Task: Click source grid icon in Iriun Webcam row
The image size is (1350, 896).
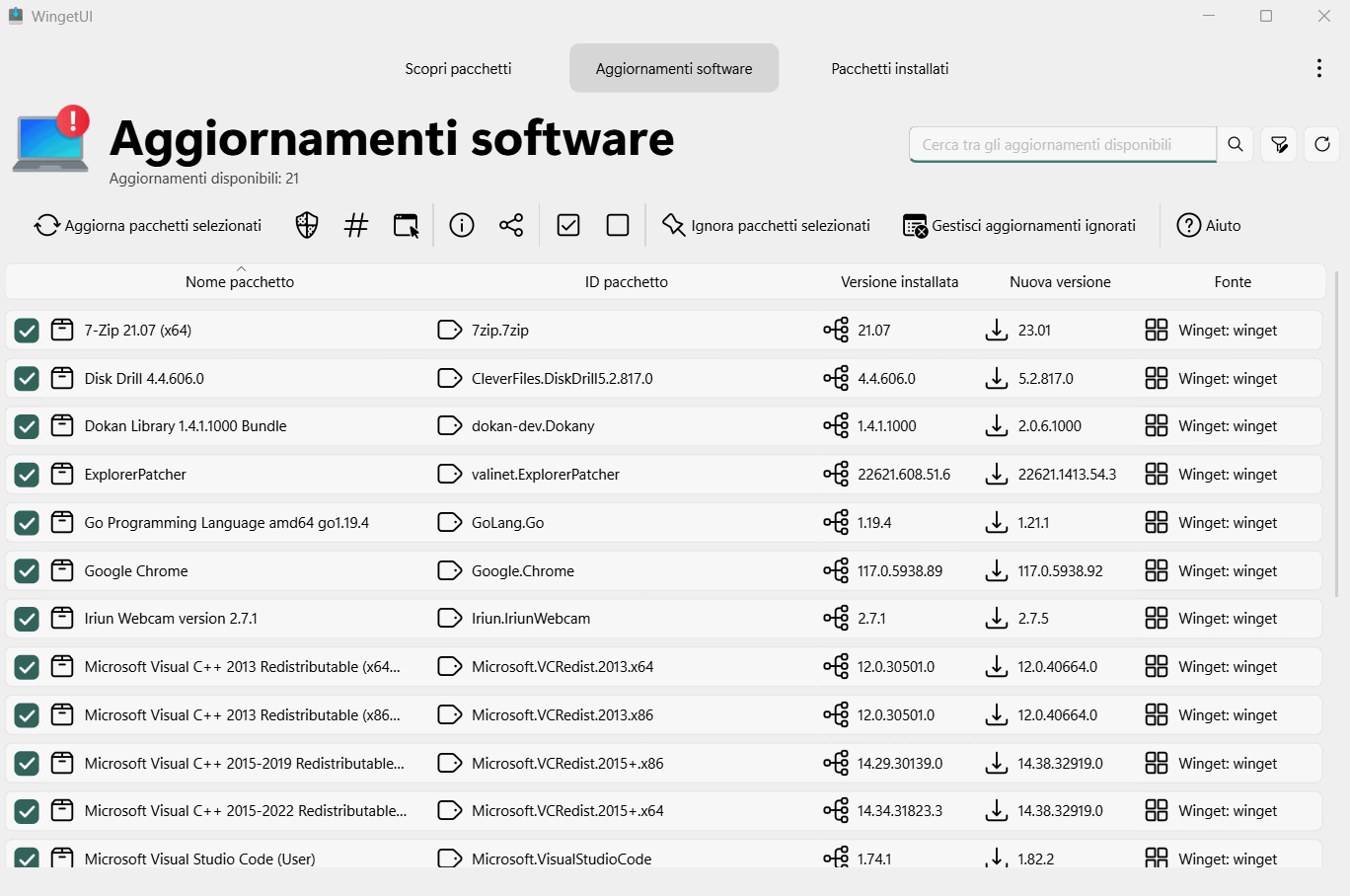Action: (1157, 618)
